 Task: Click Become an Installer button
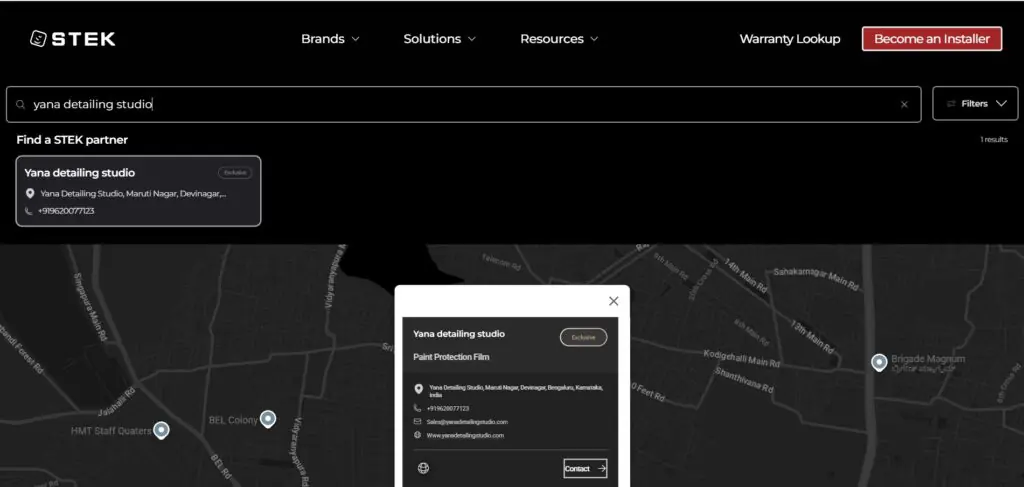point(932,39)
